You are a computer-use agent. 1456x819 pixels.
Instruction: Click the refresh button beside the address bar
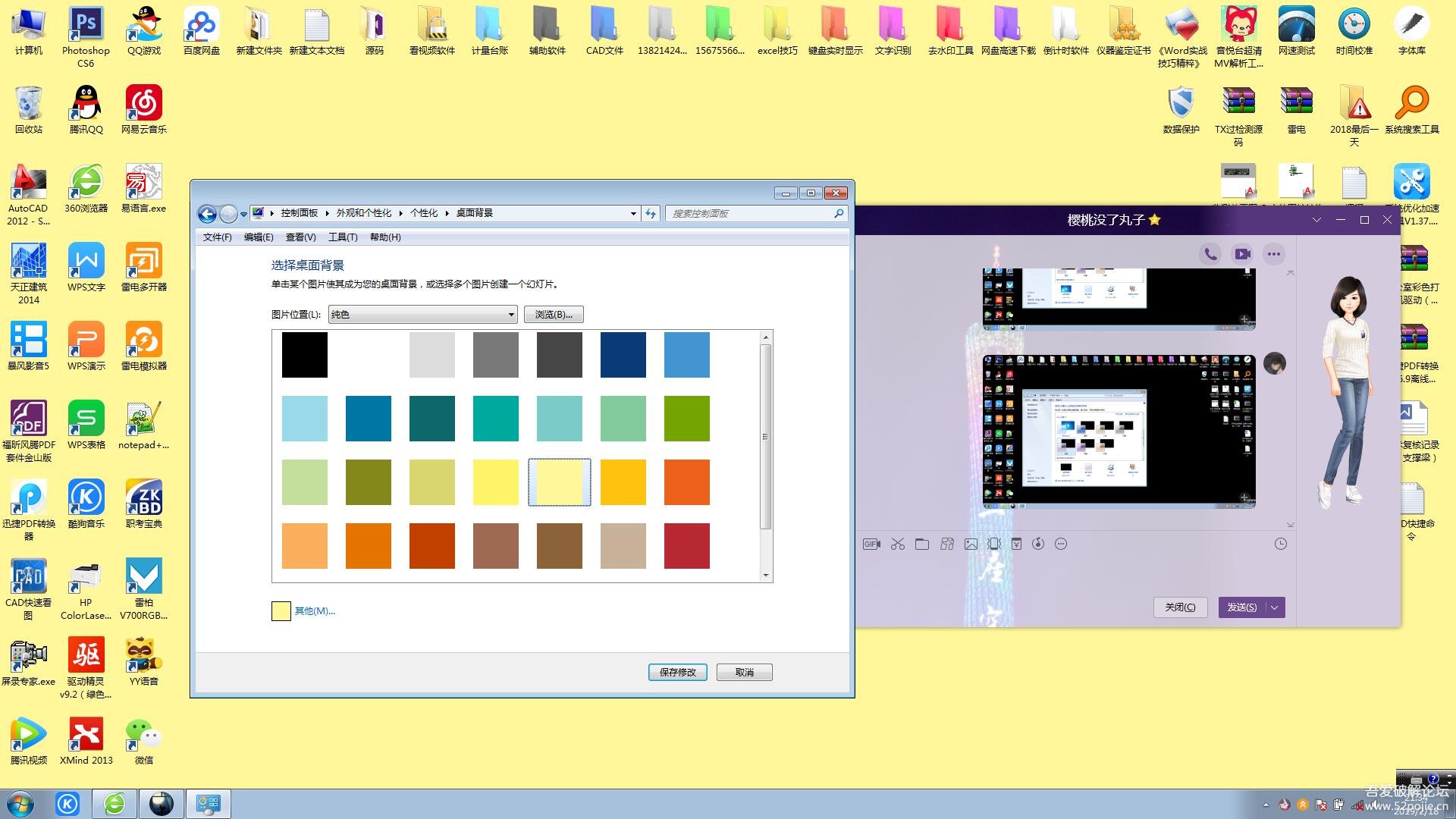[x=651, y=214]
